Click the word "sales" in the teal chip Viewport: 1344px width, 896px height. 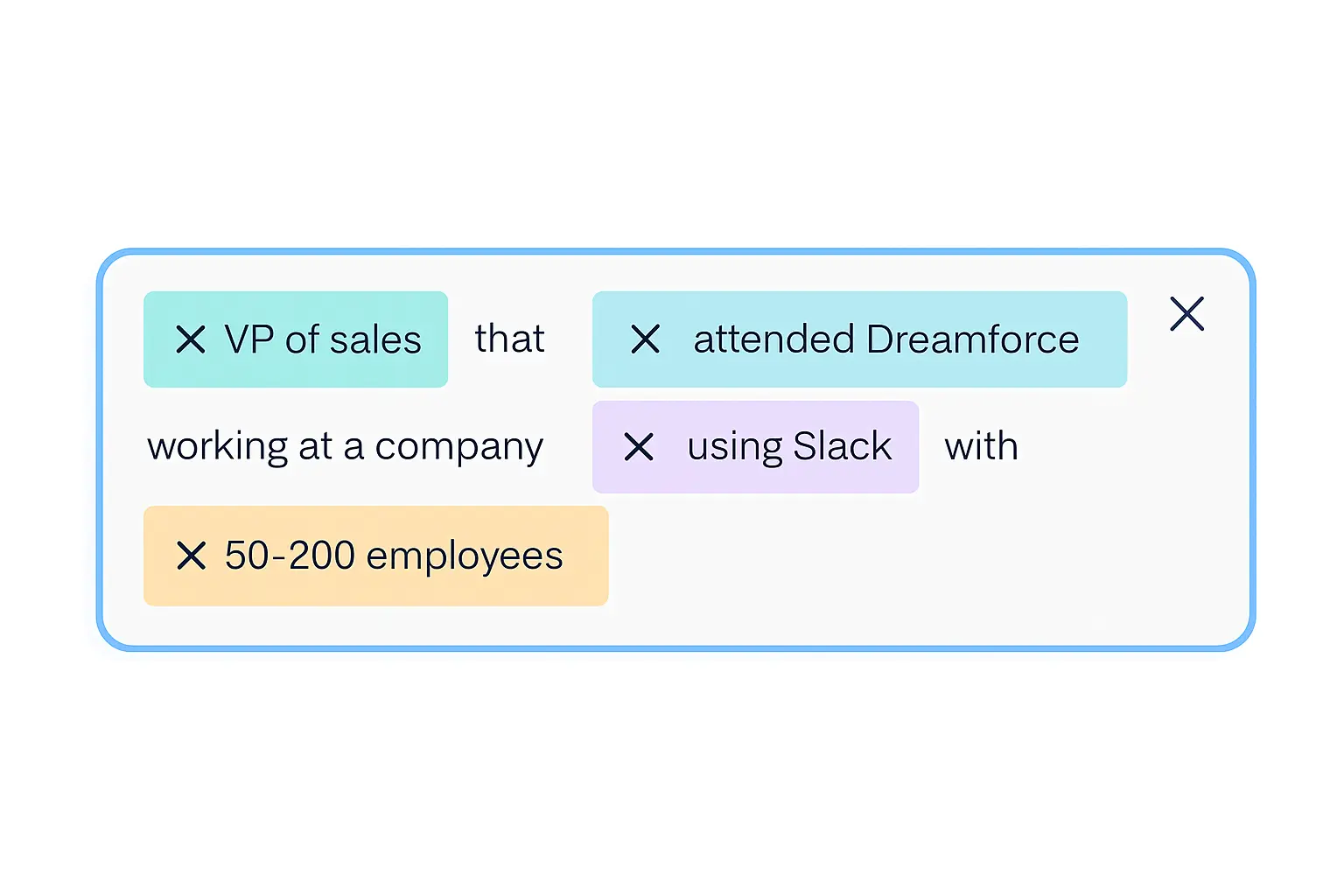coord(375,339)
